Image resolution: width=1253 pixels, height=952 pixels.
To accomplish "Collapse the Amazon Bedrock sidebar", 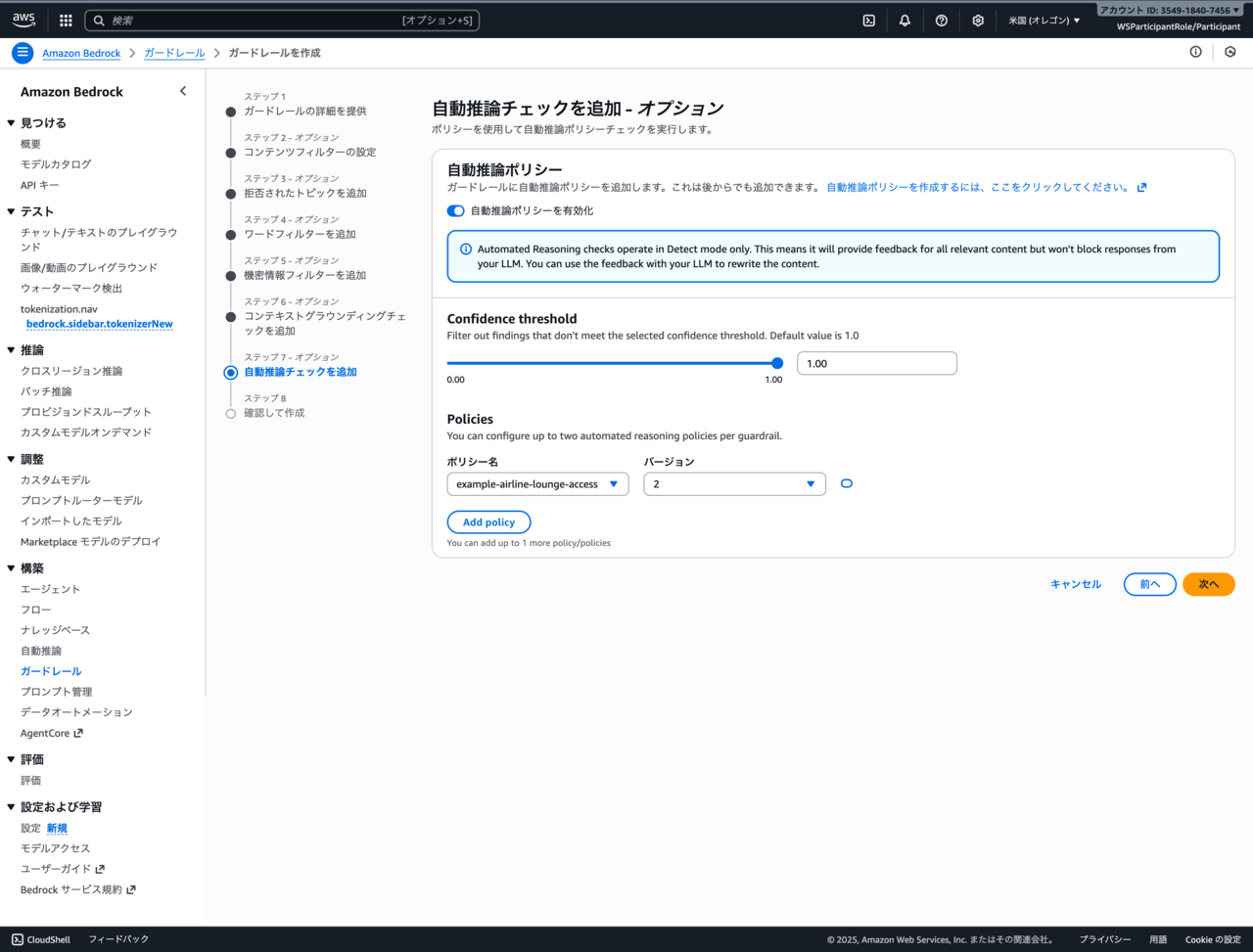I will coord(182,91).
